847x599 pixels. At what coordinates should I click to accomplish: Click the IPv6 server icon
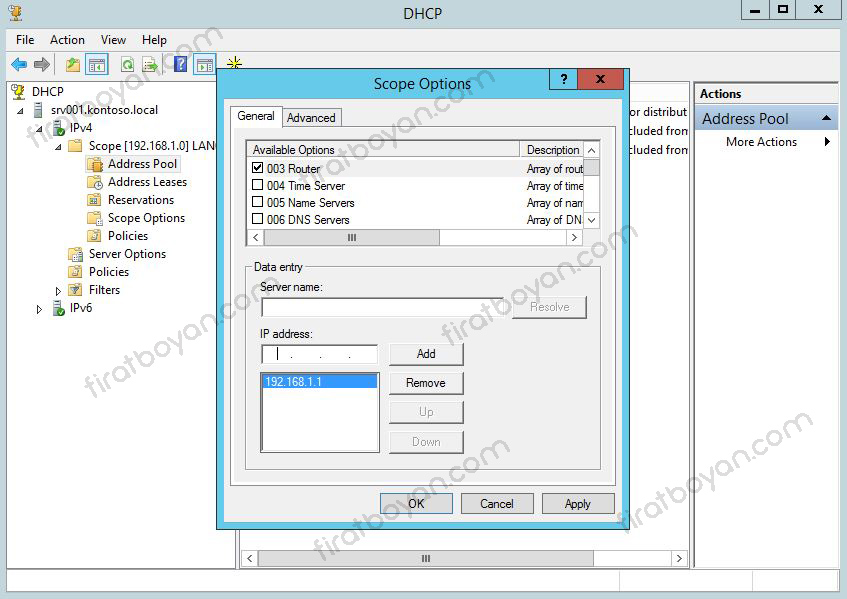(x=59, y=308)
